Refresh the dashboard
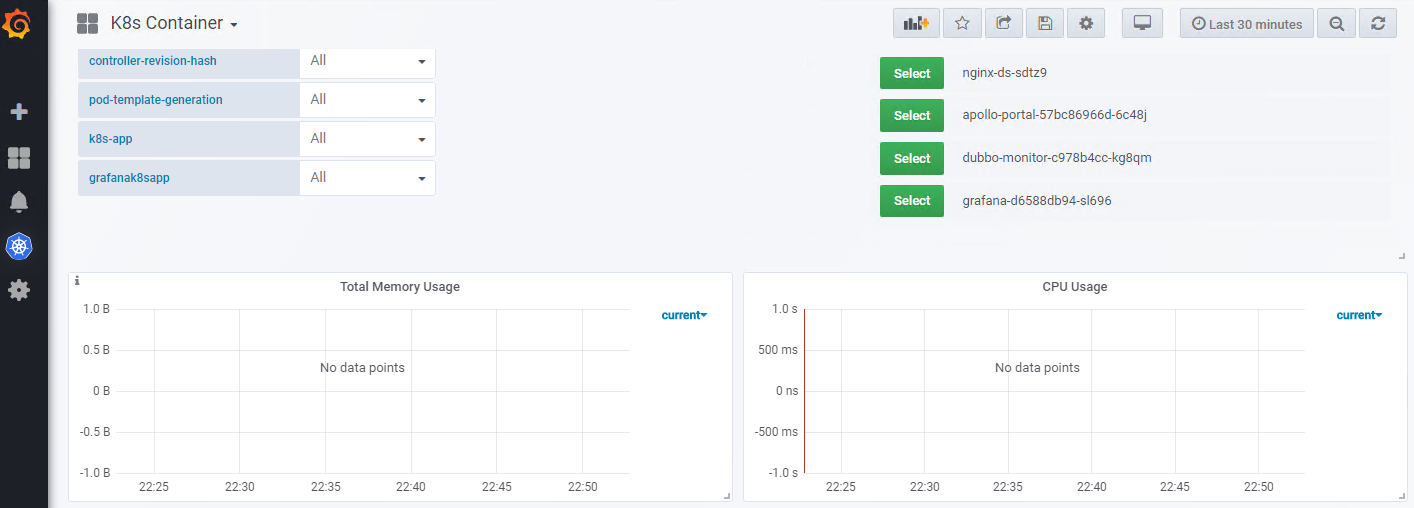1414x508 pixels. 1378,24
